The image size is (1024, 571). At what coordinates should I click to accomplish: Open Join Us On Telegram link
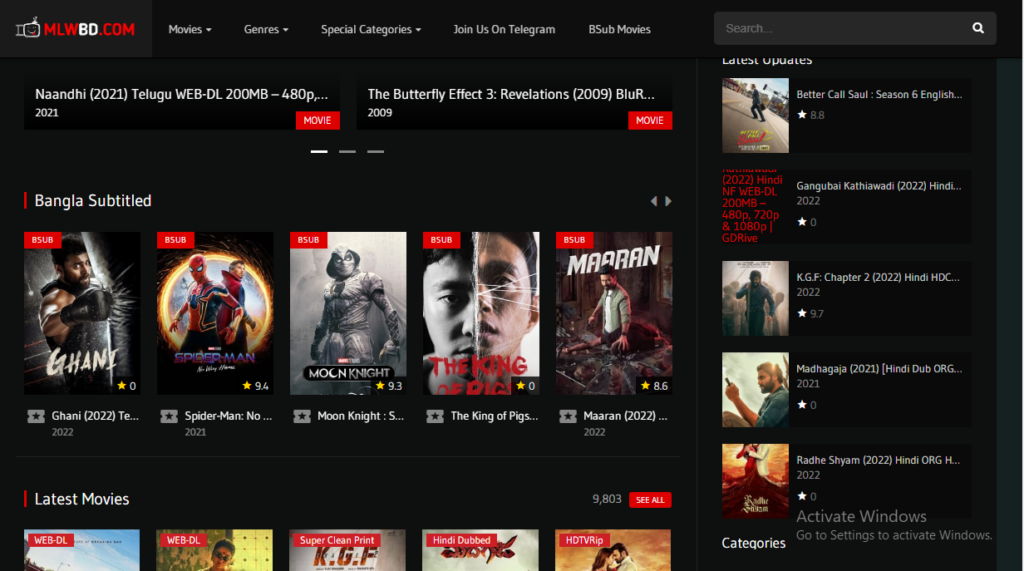pos(504,29)
